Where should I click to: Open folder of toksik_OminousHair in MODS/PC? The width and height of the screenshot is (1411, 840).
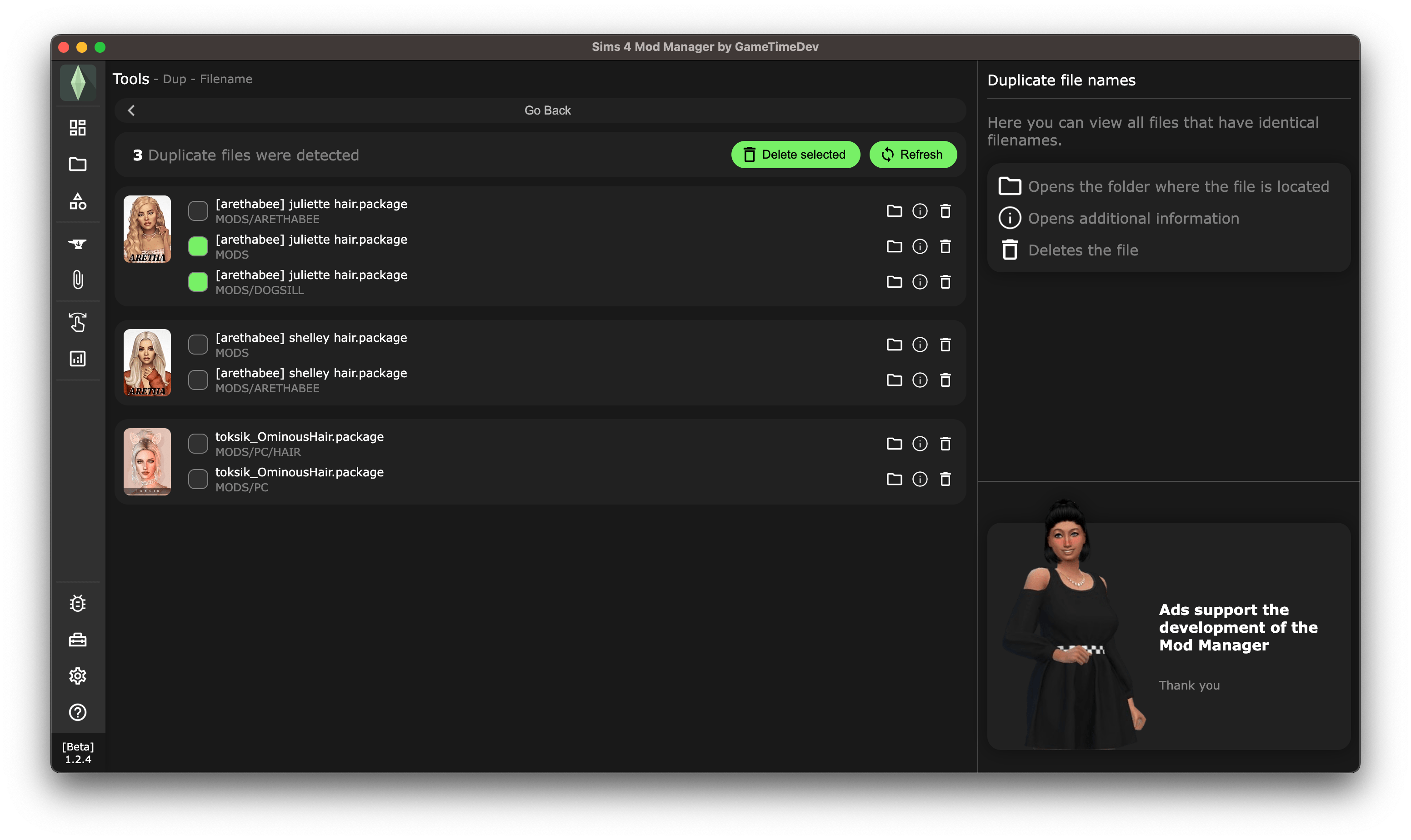point(894,480)
